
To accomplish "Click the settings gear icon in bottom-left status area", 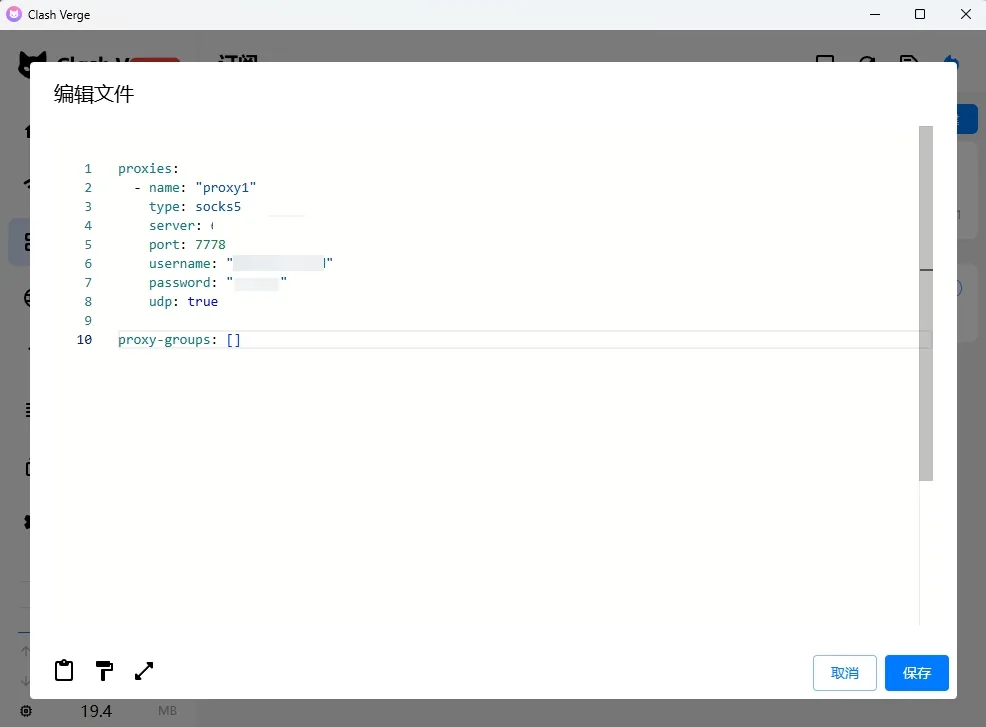I will tap(26, 711).
